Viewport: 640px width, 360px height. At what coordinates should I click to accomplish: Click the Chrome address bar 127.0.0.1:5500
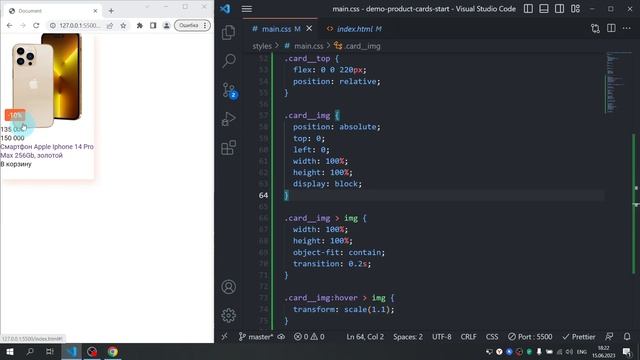(x=79, y=25)
